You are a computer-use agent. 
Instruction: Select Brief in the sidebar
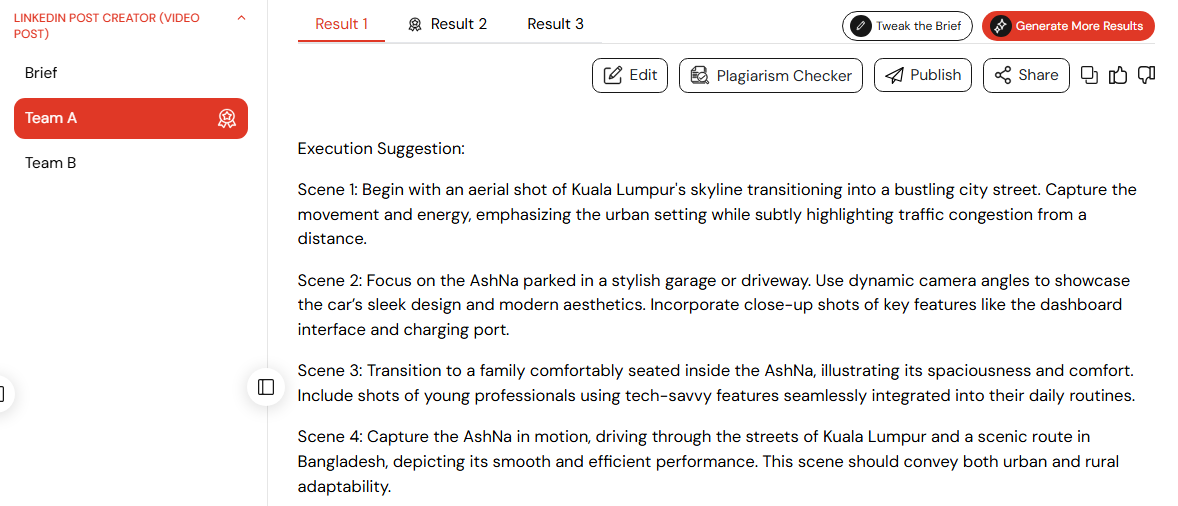(x=41, y=73)
